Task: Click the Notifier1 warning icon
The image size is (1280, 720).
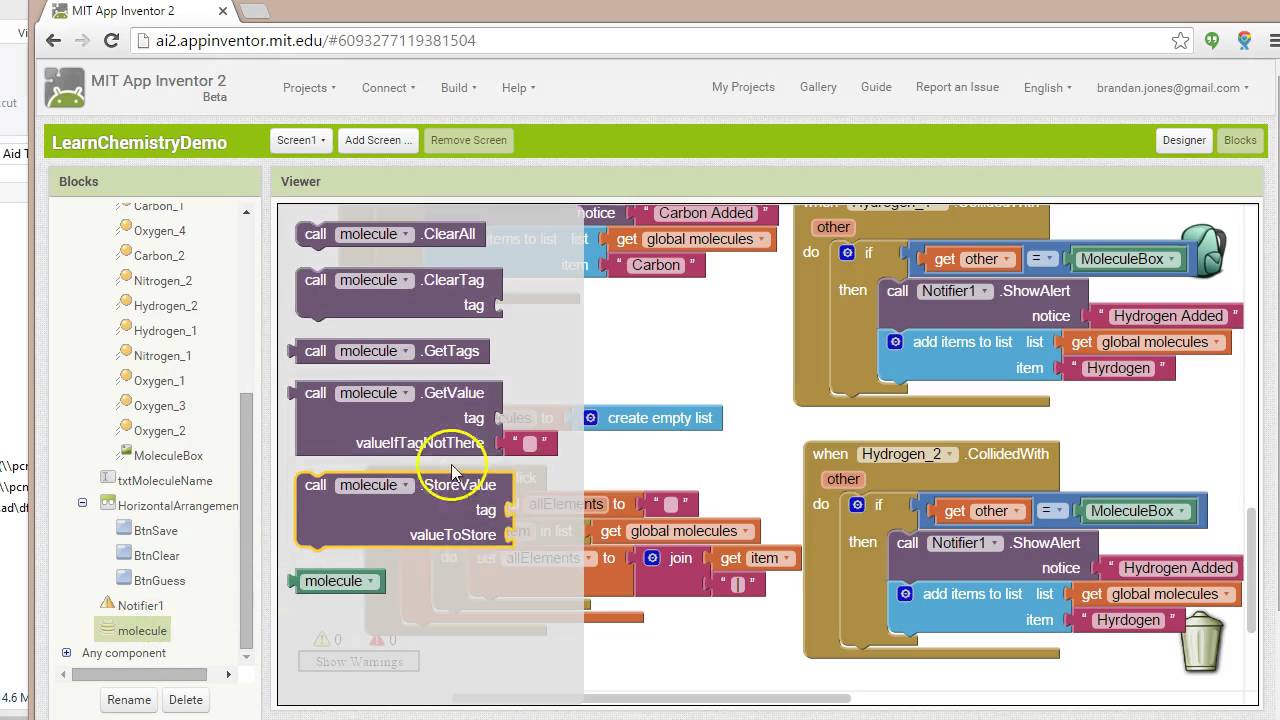Action: pos(108,604)
